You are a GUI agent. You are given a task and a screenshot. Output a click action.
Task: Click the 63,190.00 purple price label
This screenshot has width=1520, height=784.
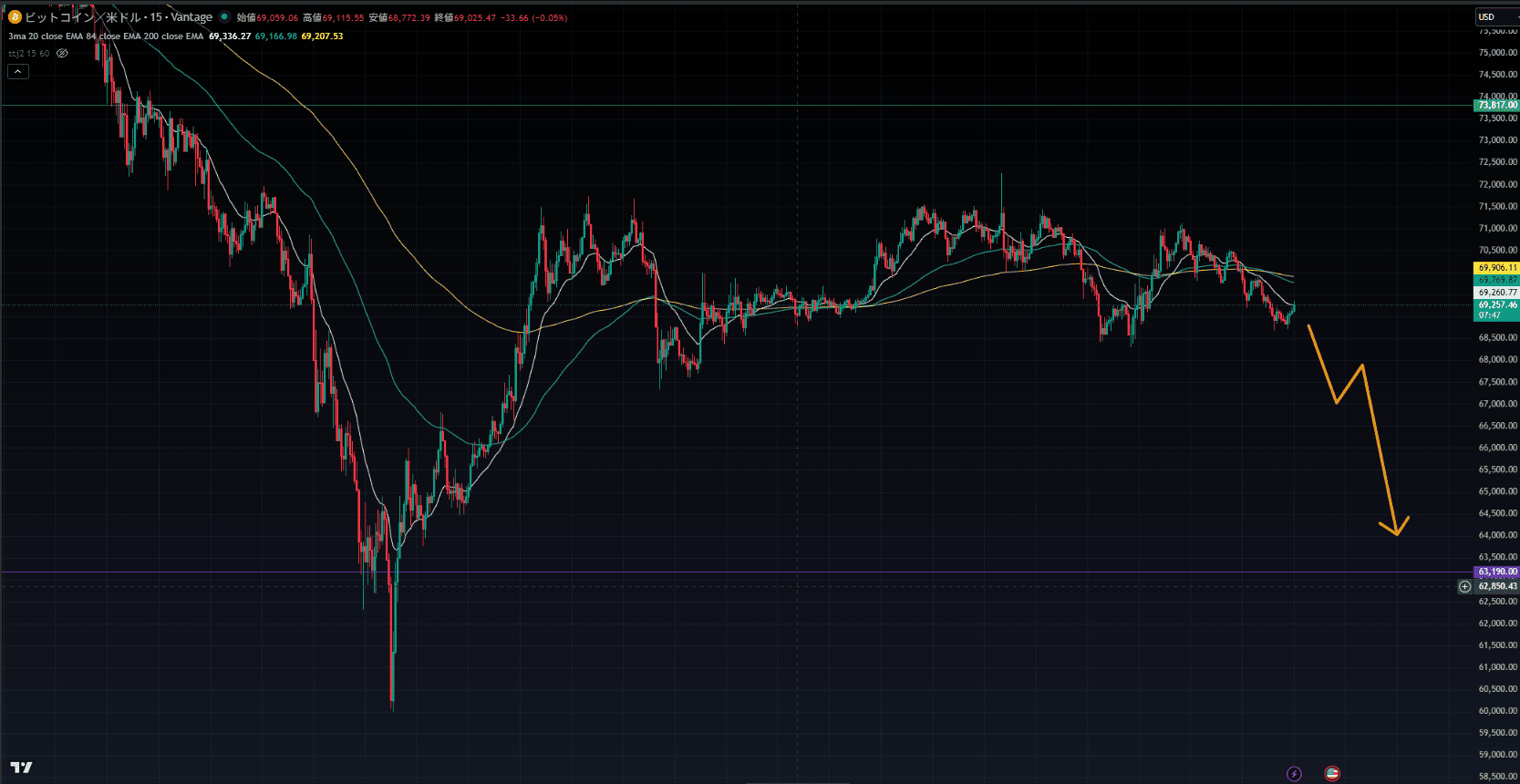(1497, 573)
